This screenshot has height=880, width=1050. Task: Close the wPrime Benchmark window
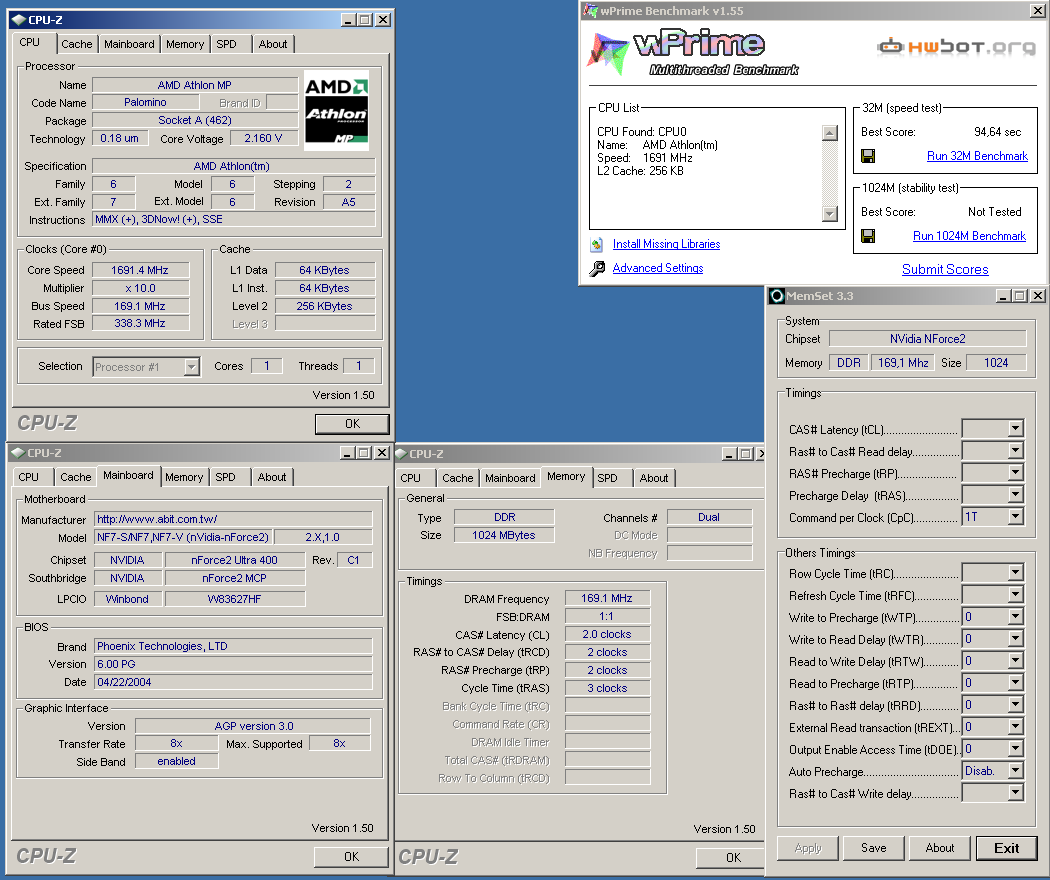[1035, 10]
